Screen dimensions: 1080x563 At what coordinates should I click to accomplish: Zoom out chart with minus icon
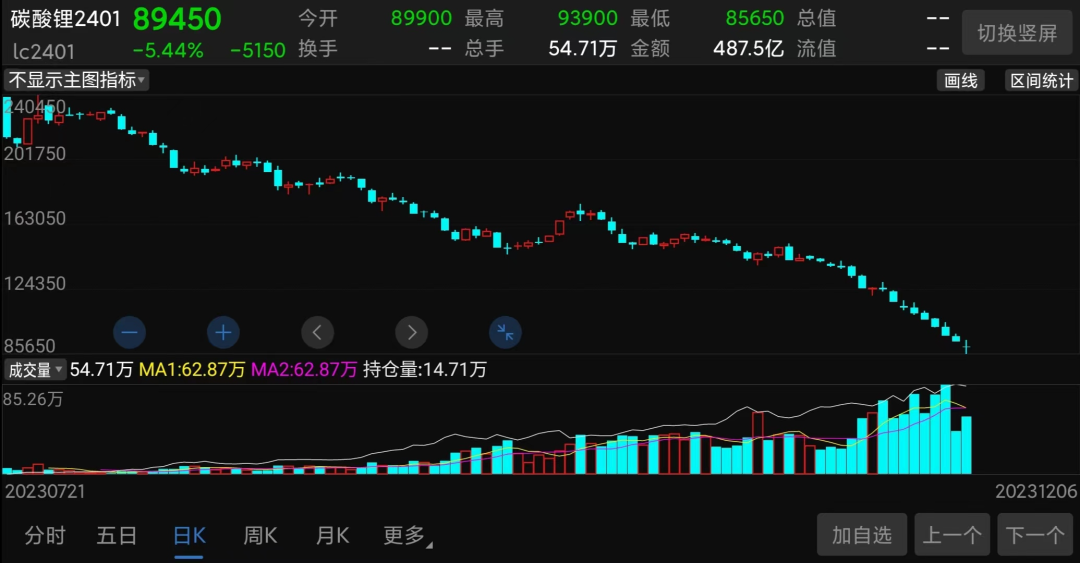pos(129,333)
